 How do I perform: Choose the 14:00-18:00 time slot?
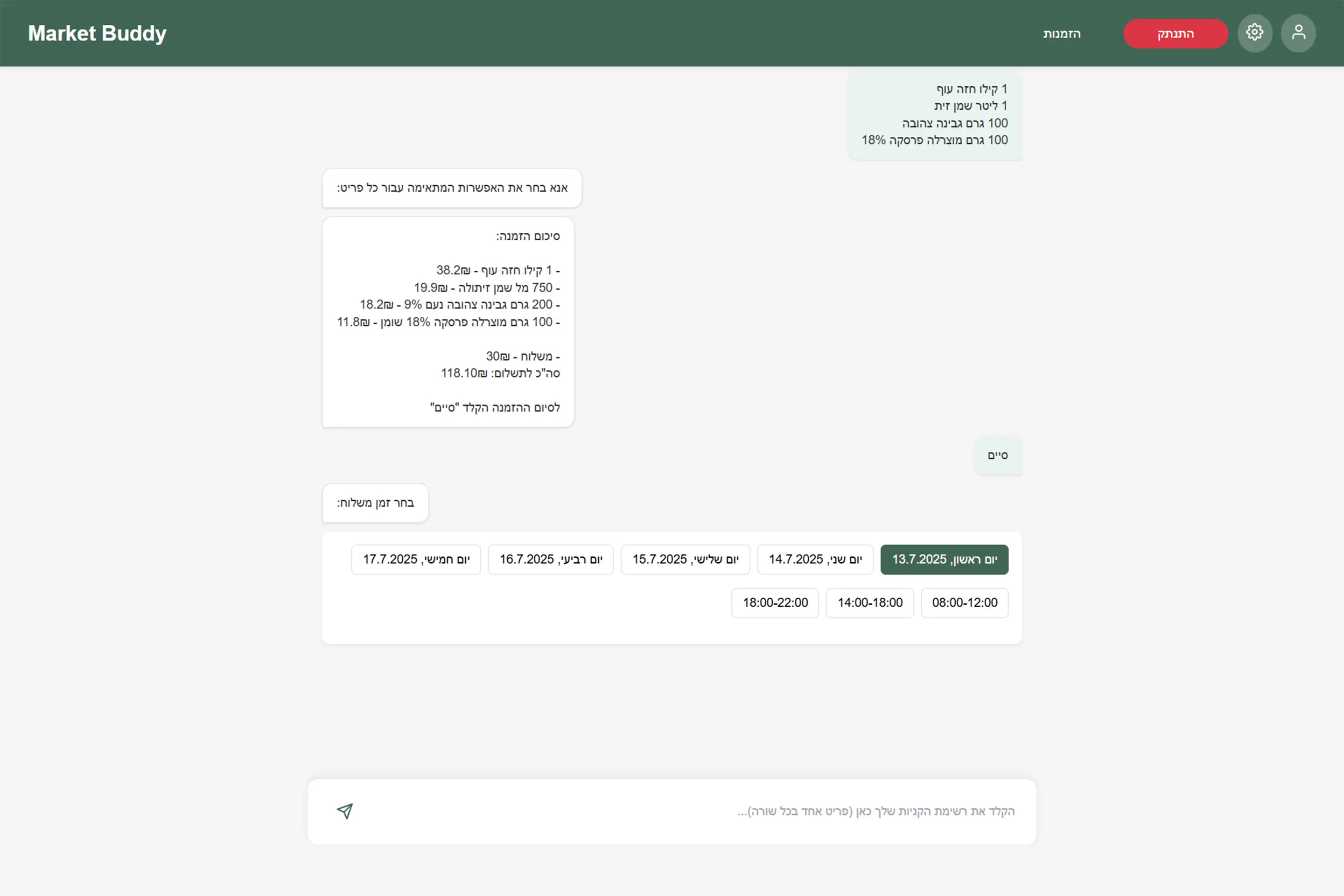pos(870,603)
